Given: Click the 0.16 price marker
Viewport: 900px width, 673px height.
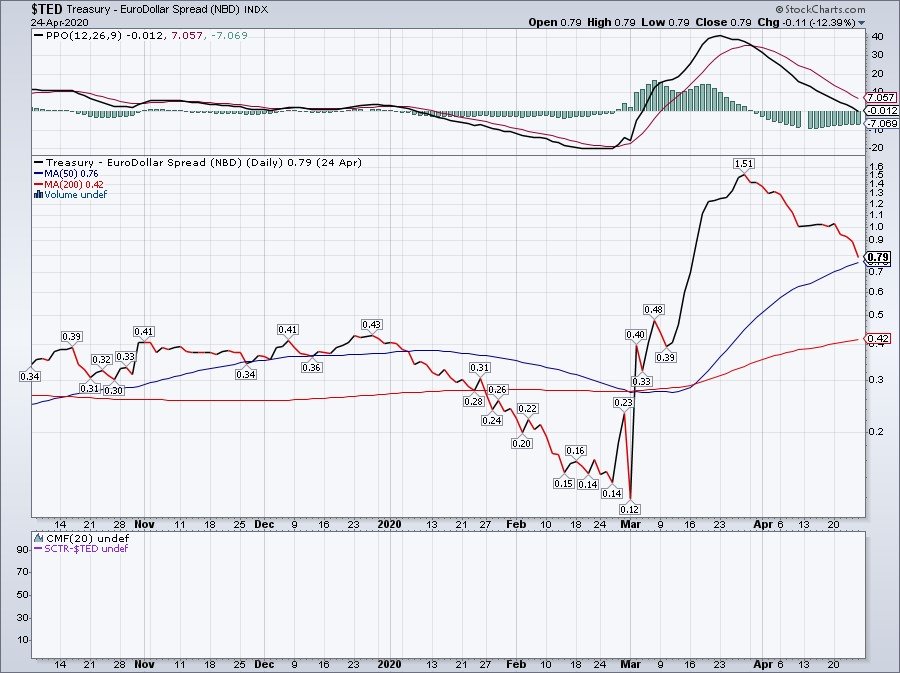Looking at the screenshot, I should click(x=576, y=451).
